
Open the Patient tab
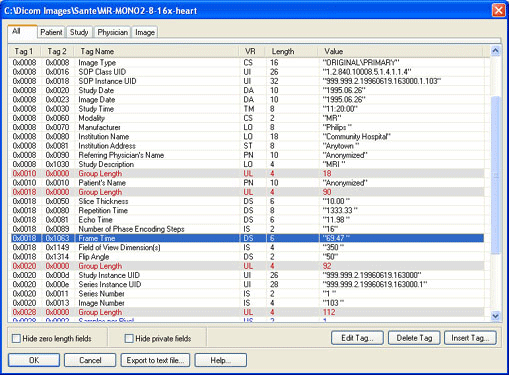(51, 32)
